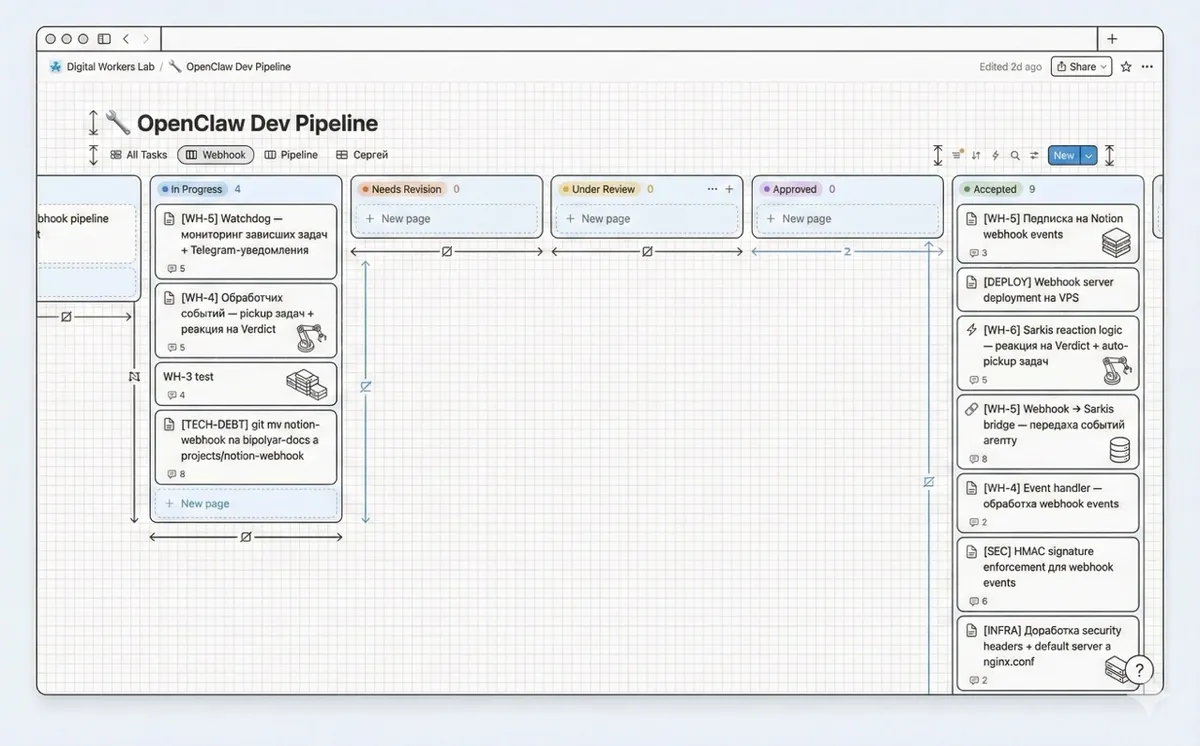Image resolution: width=1200 pixels, height=746 pixels.
Task: Click the help question mark button
Action: coord(1137,670)
